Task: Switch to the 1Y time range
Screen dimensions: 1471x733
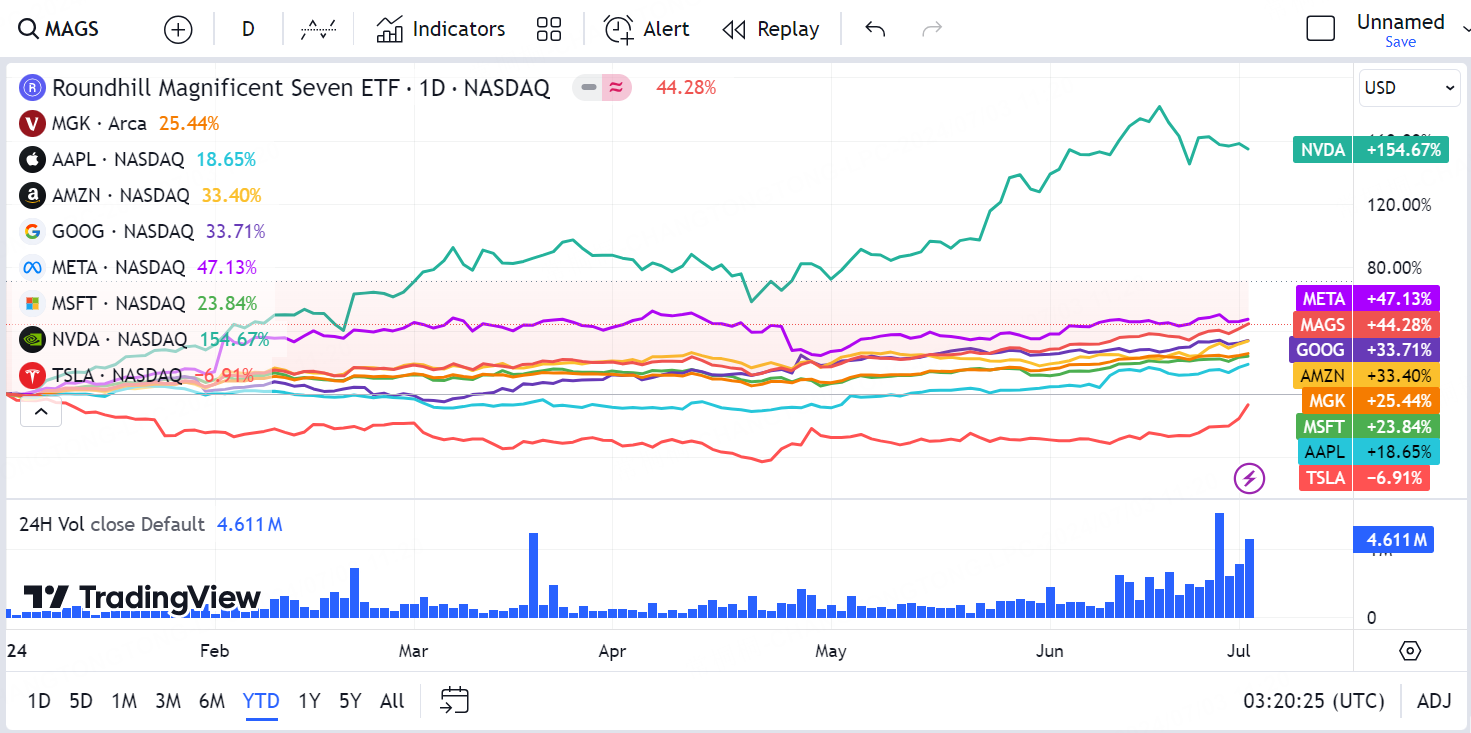Action: click(x=309, y=701)
